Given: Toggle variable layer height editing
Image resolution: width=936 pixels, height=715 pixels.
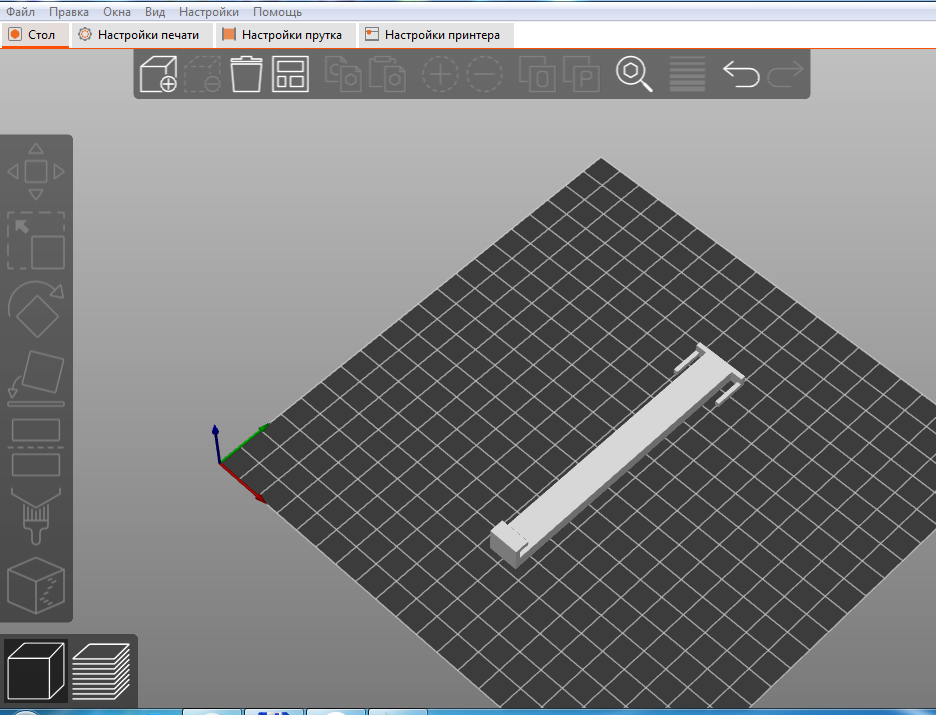Looking at the screenshot, I should click(687, 75).
